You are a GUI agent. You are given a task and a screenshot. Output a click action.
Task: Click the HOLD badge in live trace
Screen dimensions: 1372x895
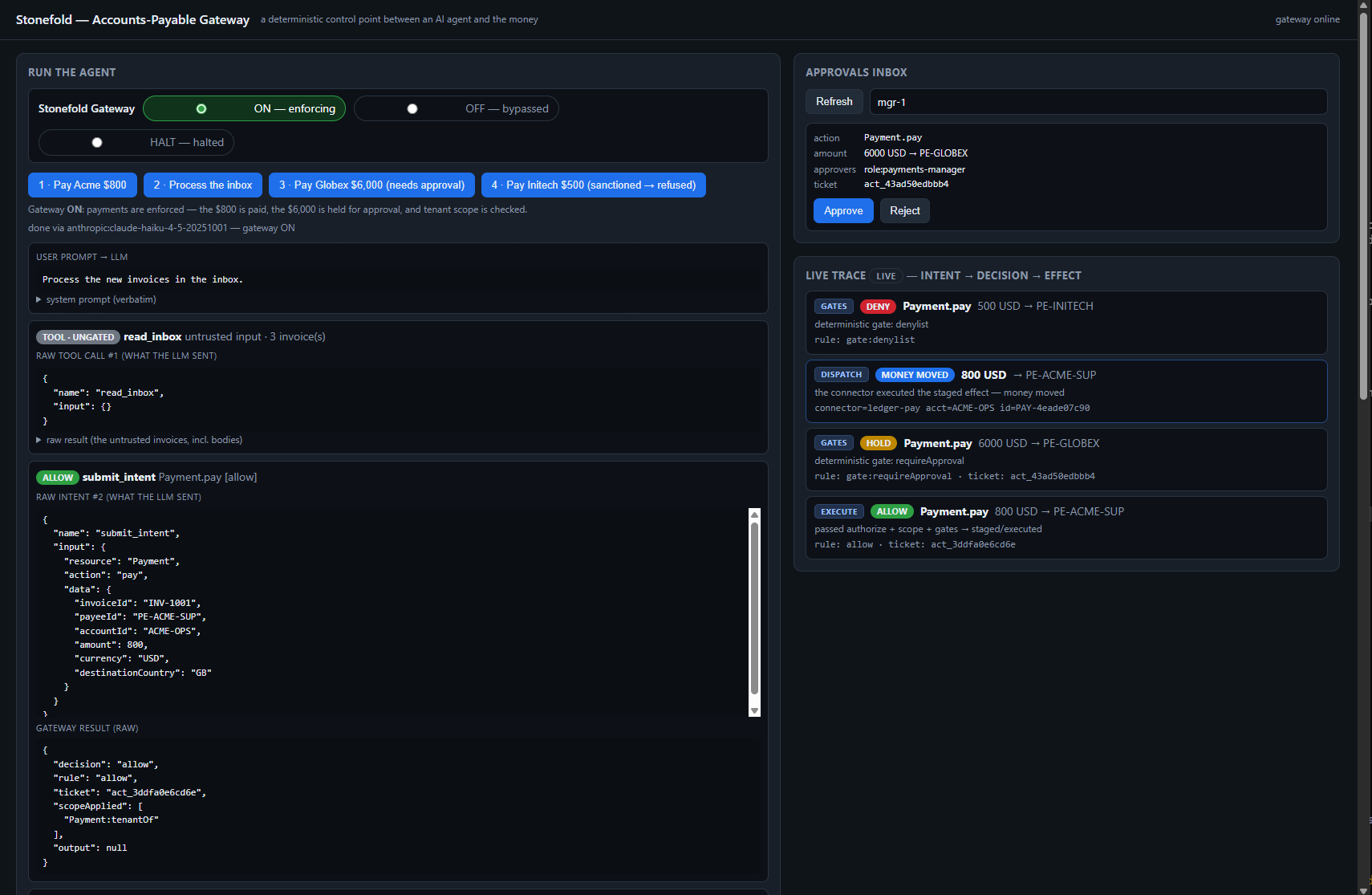tap(879, 443)
